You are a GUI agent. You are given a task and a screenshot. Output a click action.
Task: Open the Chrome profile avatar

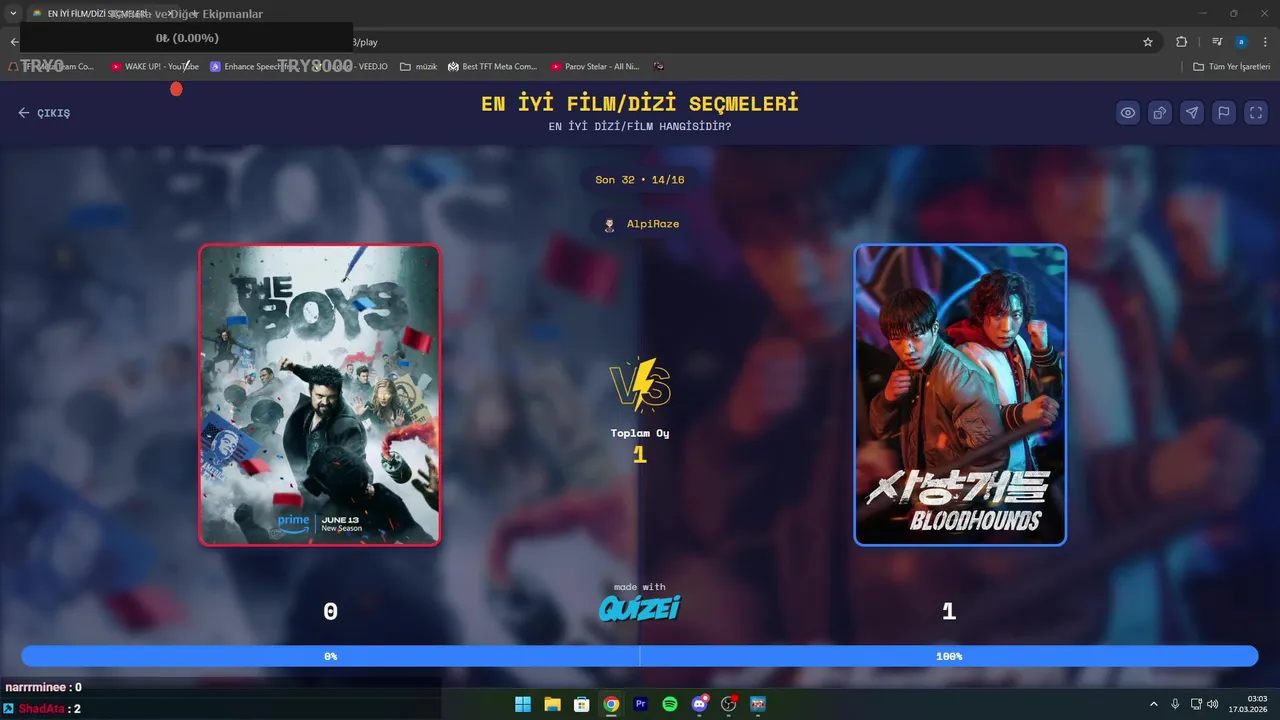tap(1241, 42)
